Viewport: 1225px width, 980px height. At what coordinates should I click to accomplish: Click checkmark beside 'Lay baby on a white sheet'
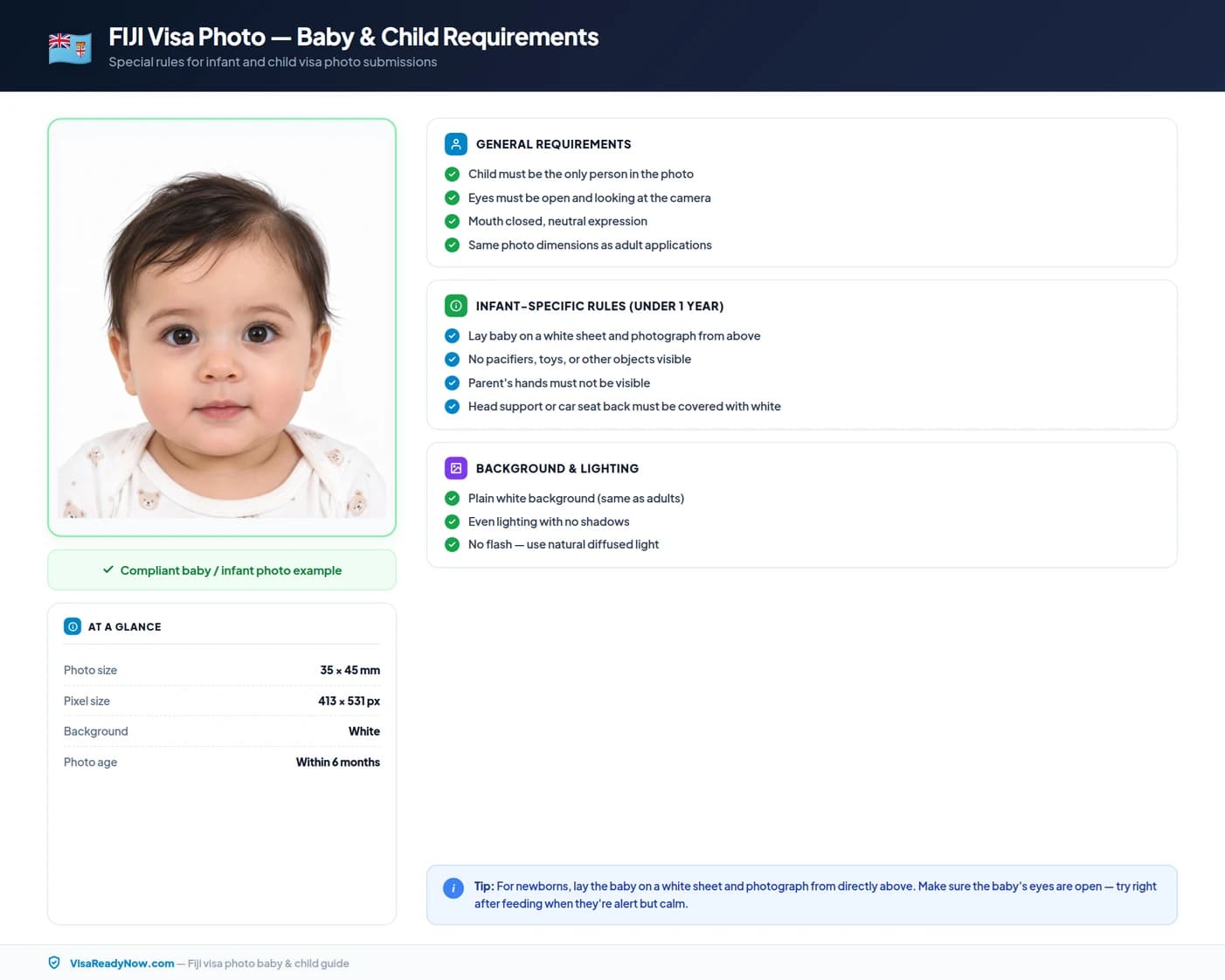[452, 335]
